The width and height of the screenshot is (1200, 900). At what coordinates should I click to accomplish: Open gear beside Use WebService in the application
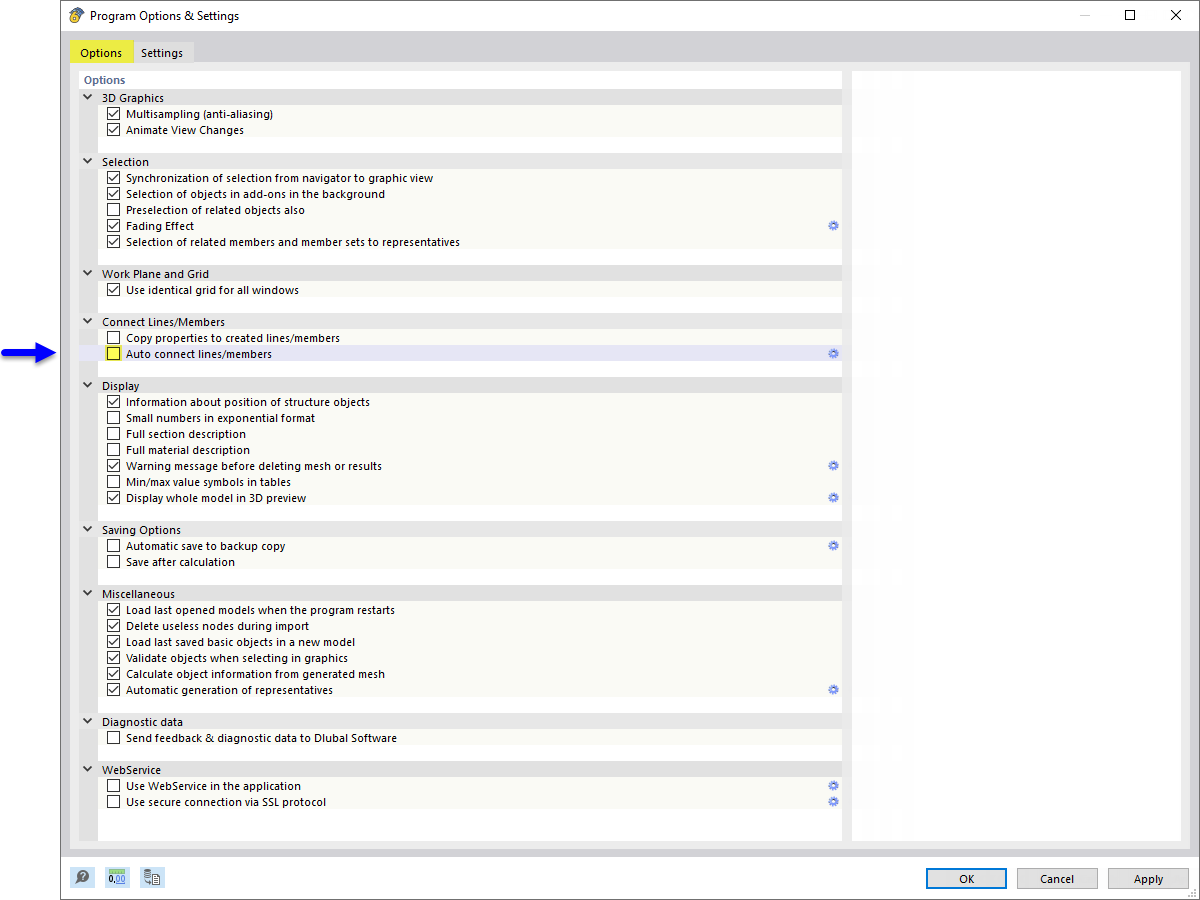click(x=833, y=785)
